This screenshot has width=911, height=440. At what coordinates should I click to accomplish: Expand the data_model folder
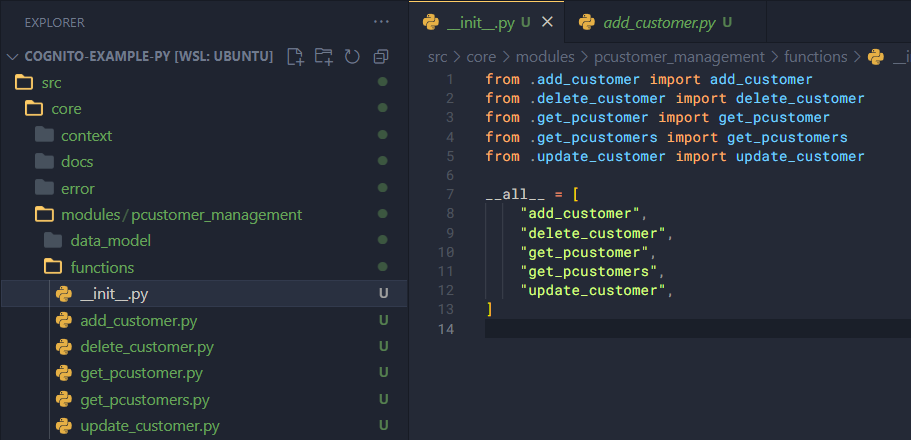pos(110,241)
